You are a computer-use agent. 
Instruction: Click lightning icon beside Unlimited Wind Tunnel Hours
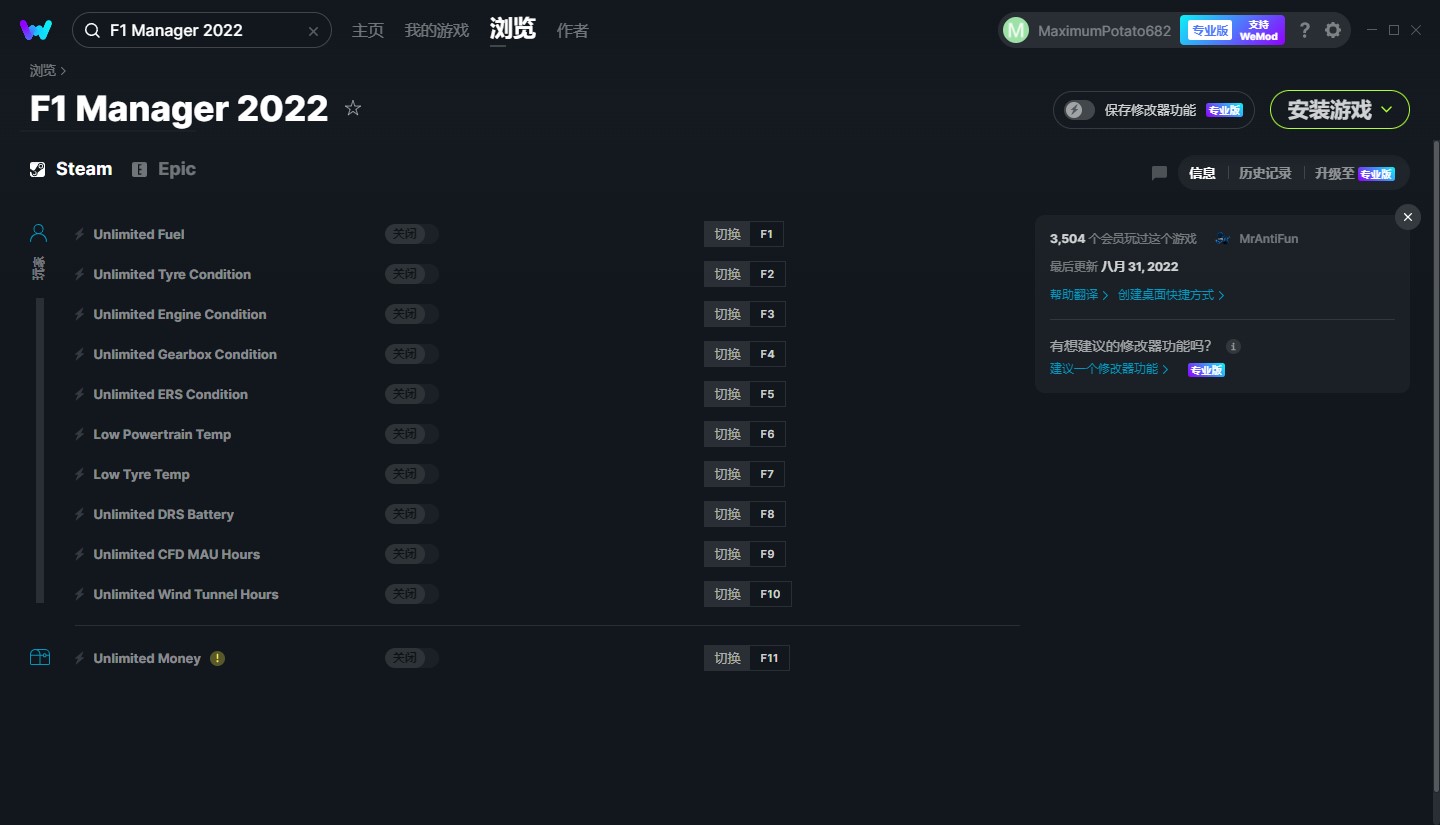pos(80,594)
